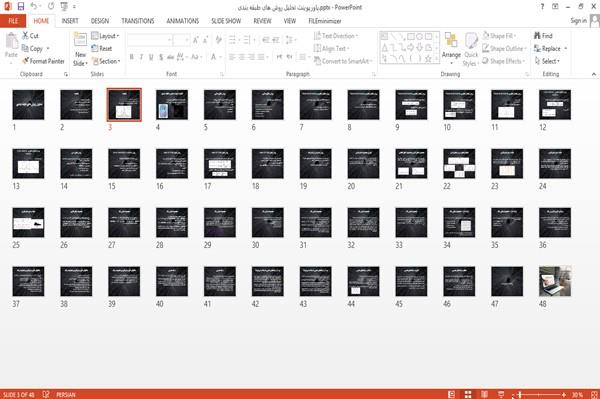Open the Layout dropdown
The image size is (600, 399).
tap(105, 36)
